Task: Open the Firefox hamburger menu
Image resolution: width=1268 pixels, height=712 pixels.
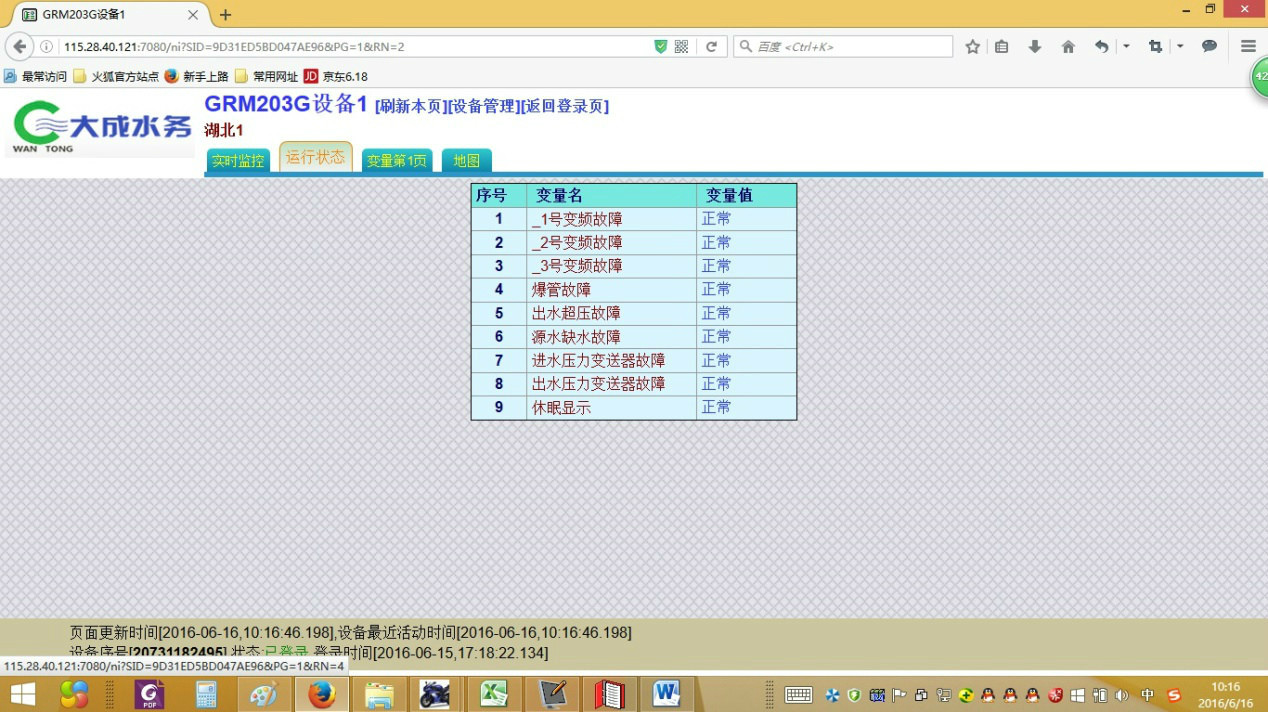Action: pos(1248,47)
